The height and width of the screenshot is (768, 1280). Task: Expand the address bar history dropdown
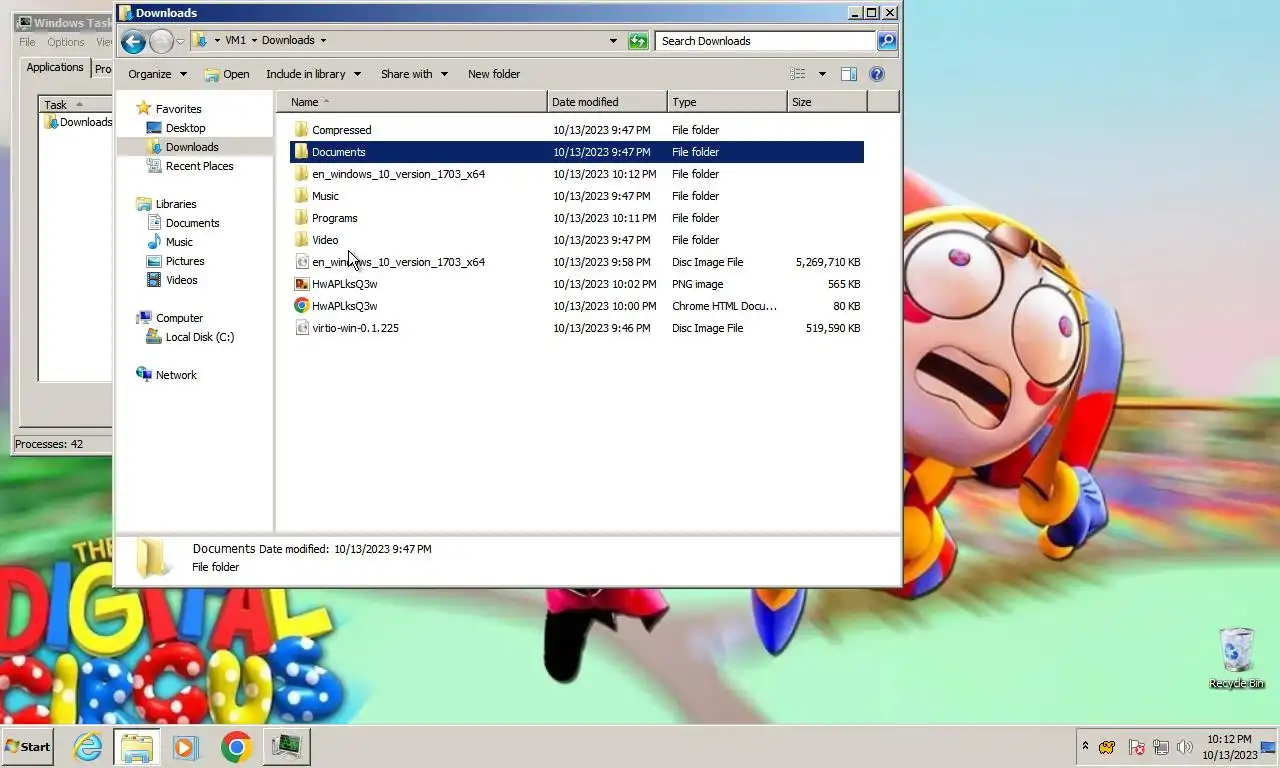613,41
